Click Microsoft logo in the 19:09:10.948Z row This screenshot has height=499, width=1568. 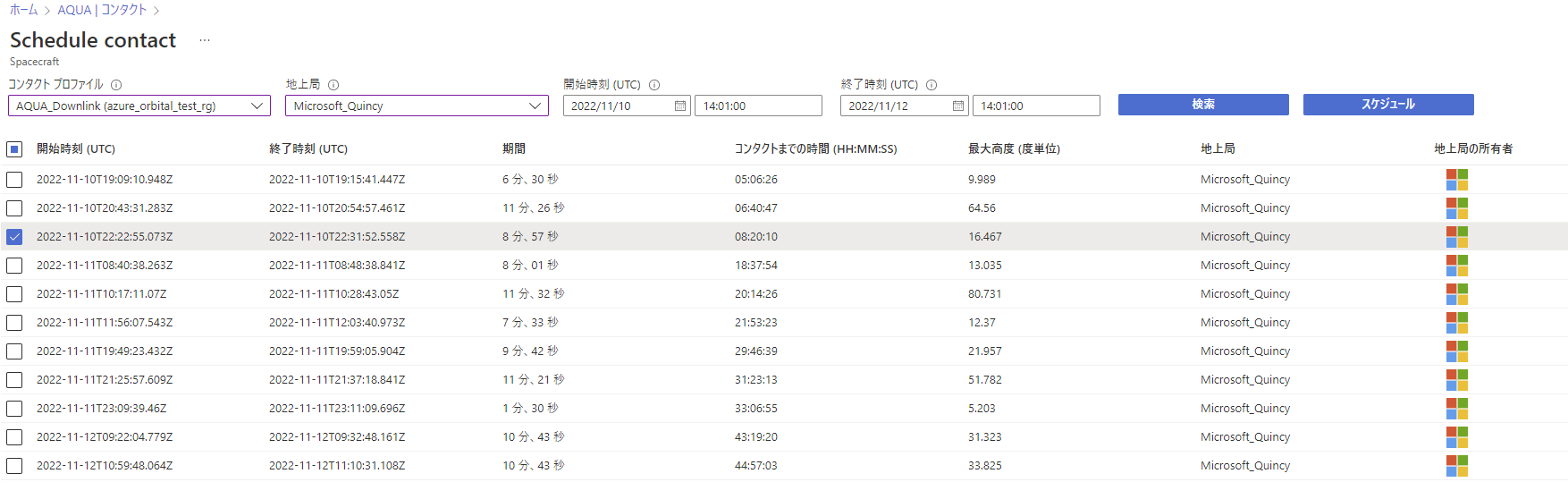1457,180
